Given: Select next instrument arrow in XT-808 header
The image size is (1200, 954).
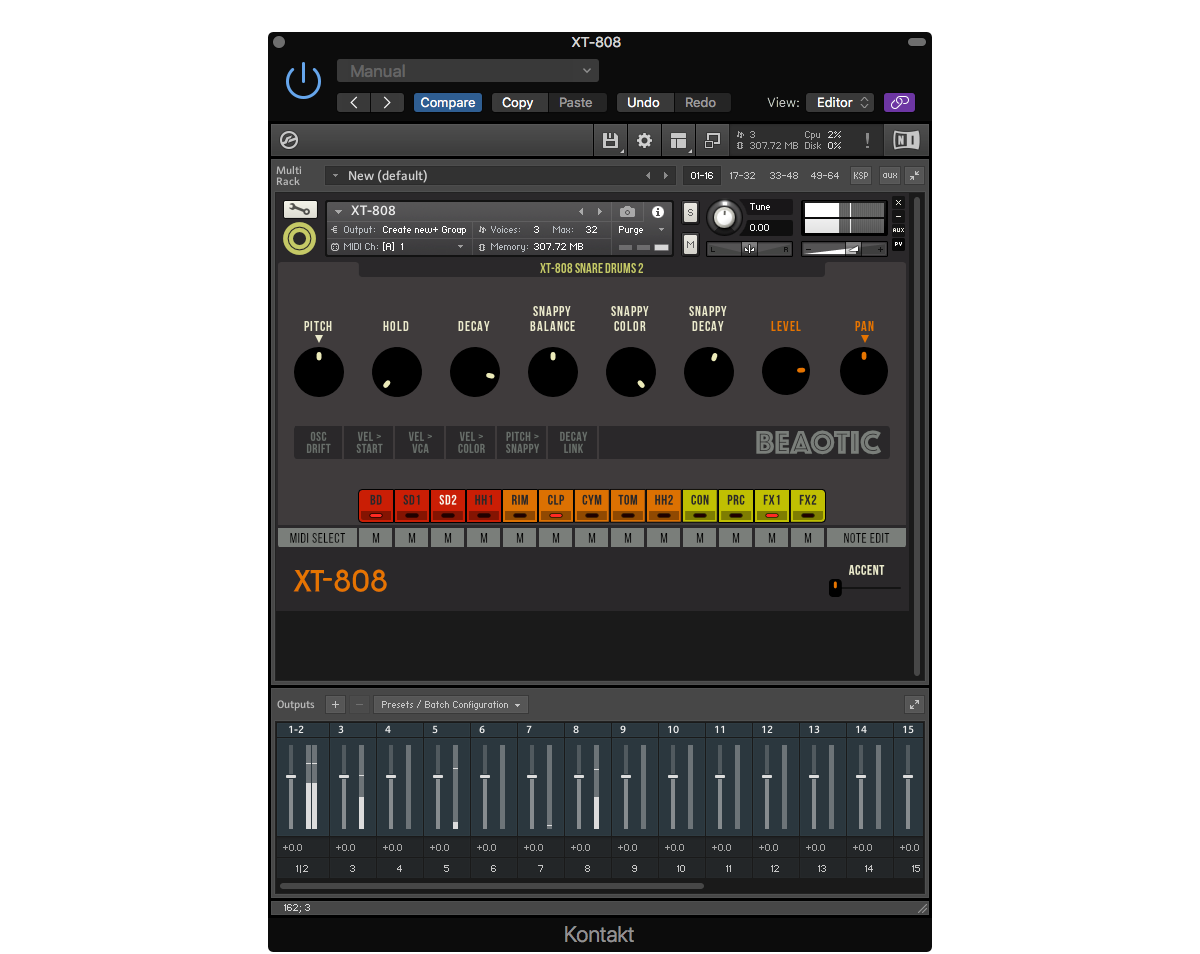Looking at the screenshot, I should [x=599, y=212].
